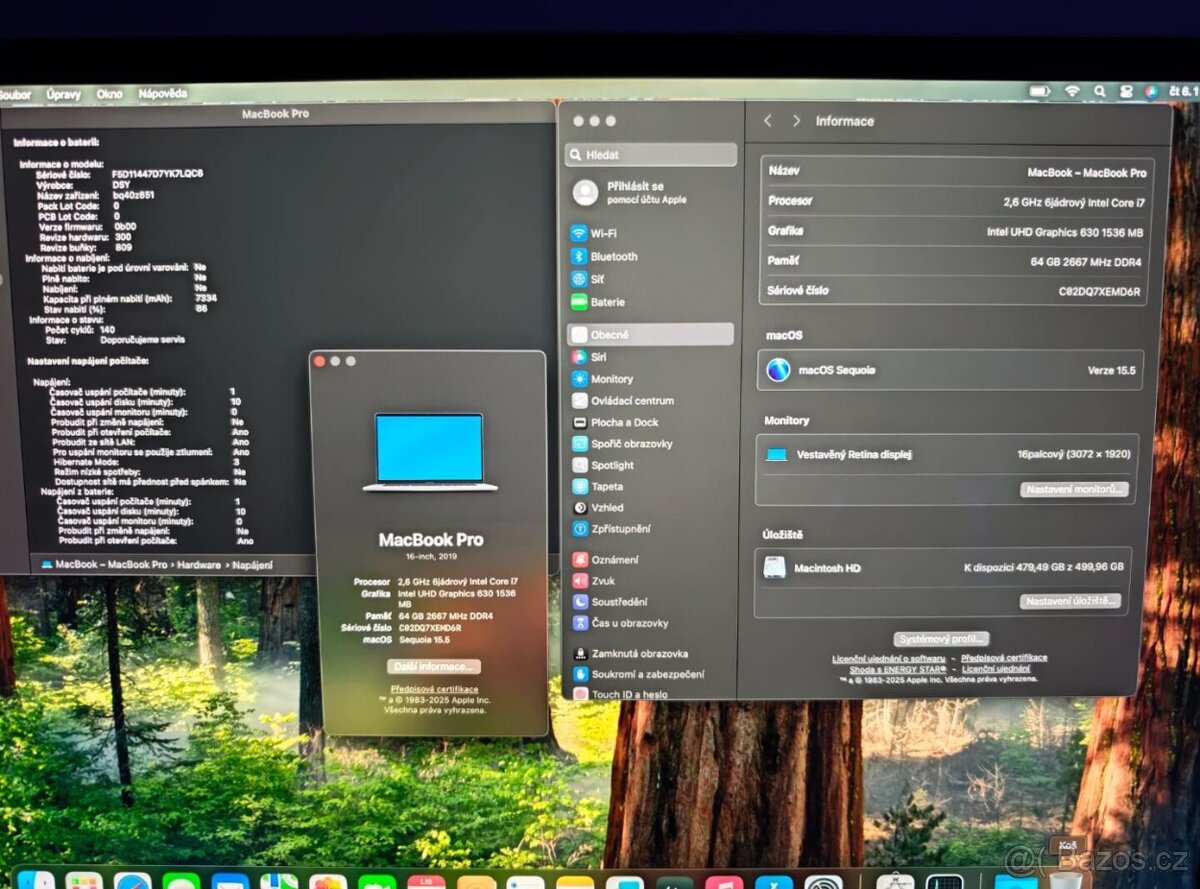Open the Okno menu in the menu bar

coord(109,93)
